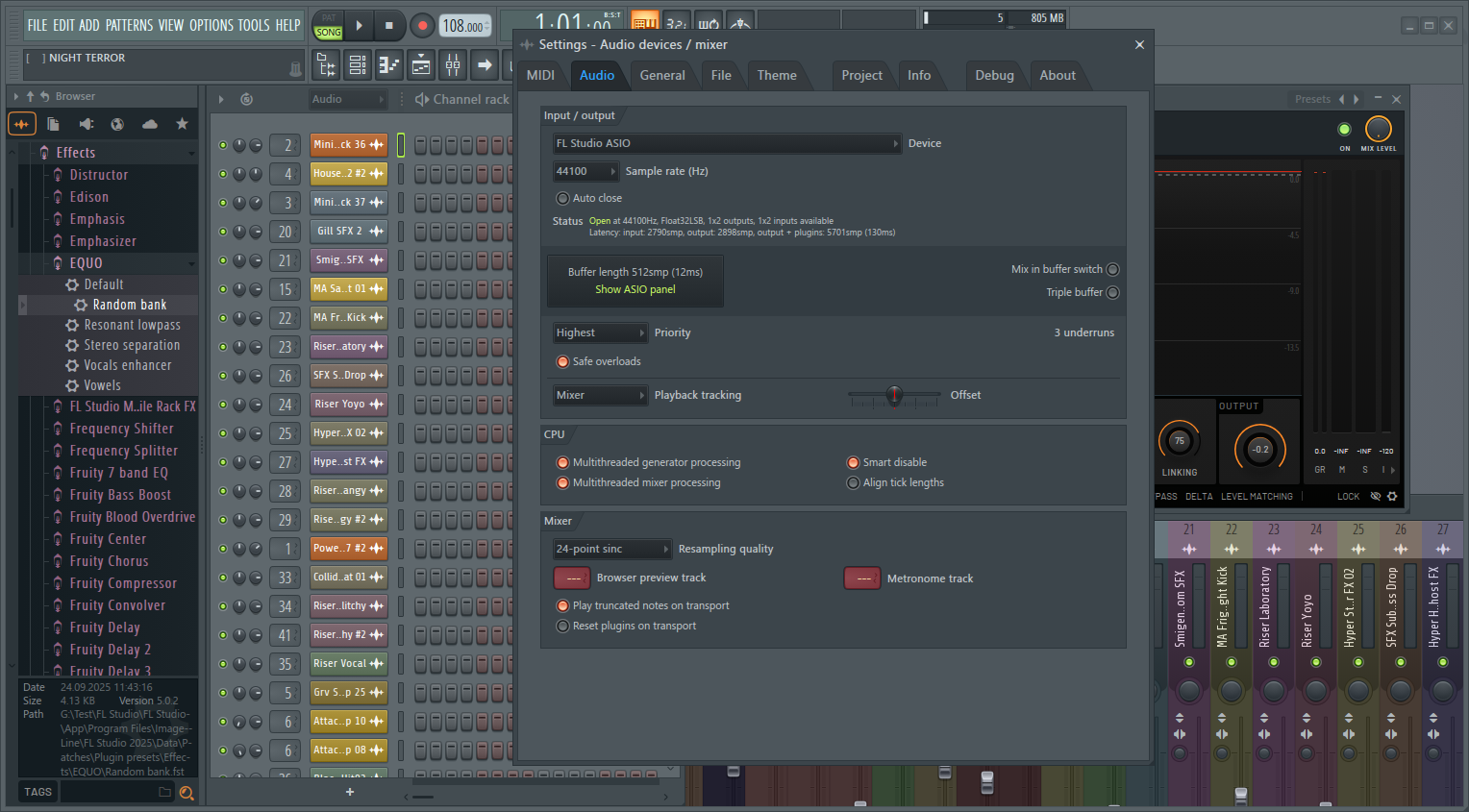The image size is (1469, 812).
Task: Enable Align tick lengths
Action: [853, 483]
